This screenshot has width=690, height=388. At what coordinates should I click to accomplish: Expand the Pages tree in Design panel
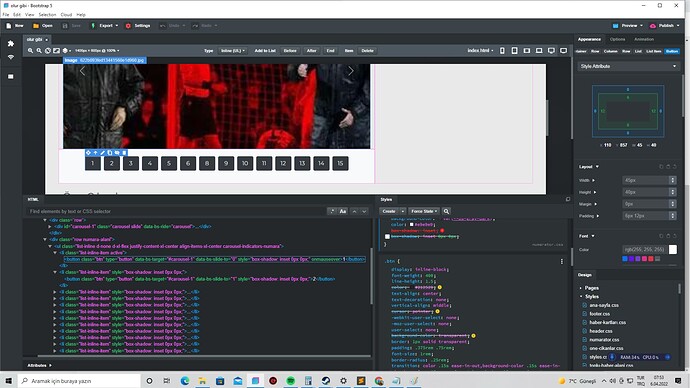pyautogui.click(x=581, y=288)
